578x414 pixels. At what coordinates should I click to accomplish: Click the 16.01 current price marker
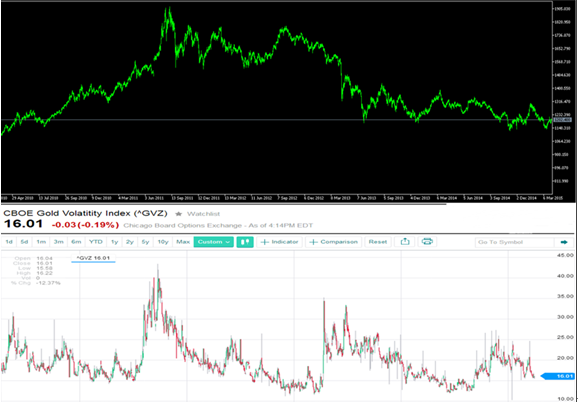(558, 376)
